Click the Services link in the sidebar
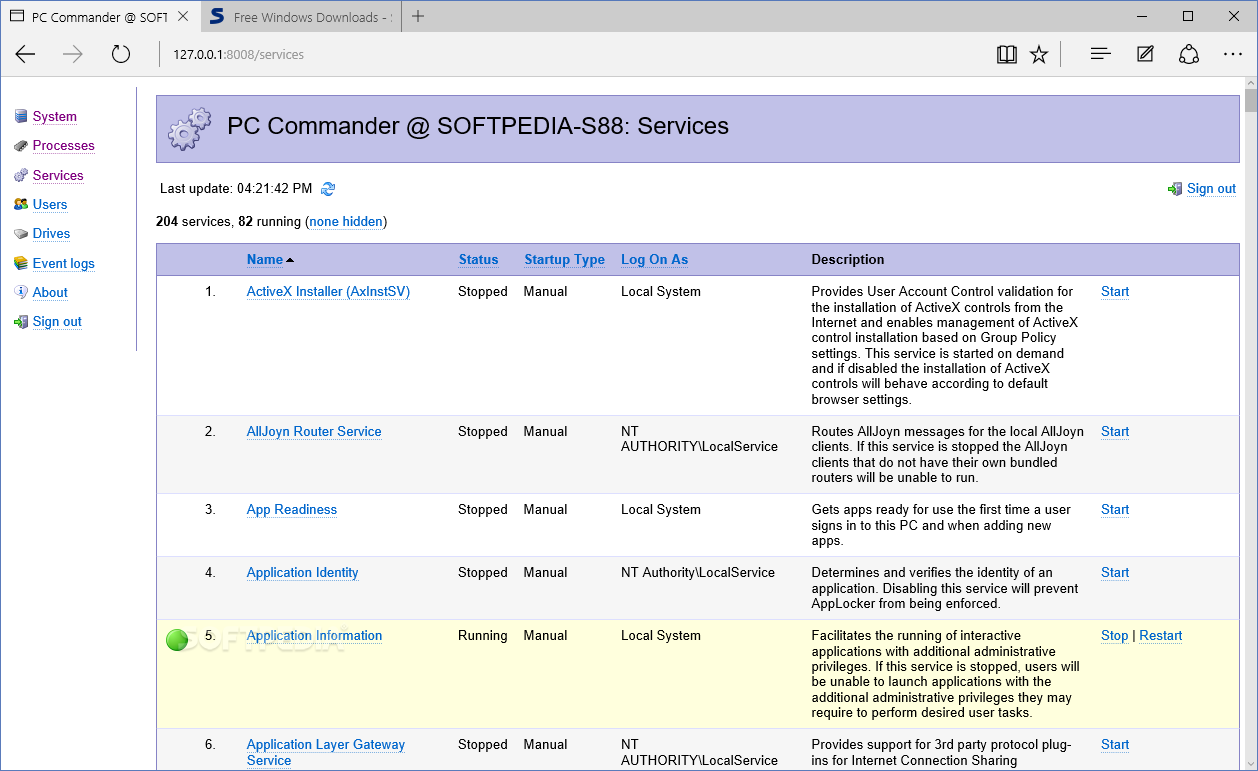Viewport: 1258px width, 771px height. click(58, 175)
